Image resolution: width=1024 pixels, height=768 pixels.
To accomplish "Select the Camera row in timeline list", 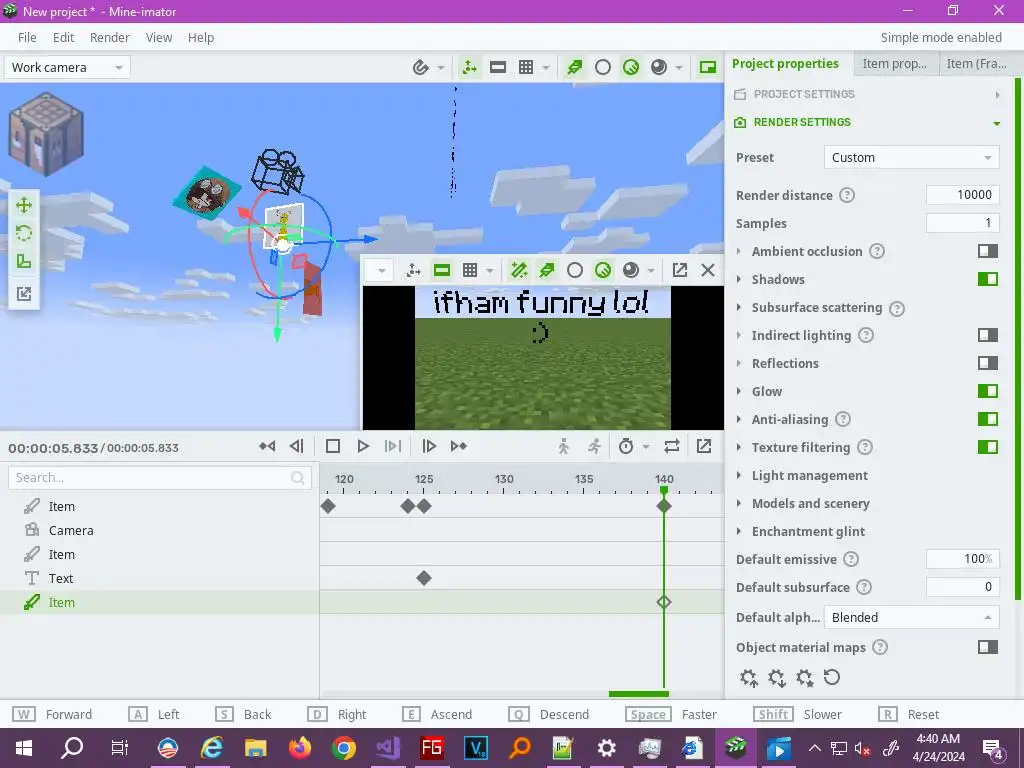I will pos(159,530).
